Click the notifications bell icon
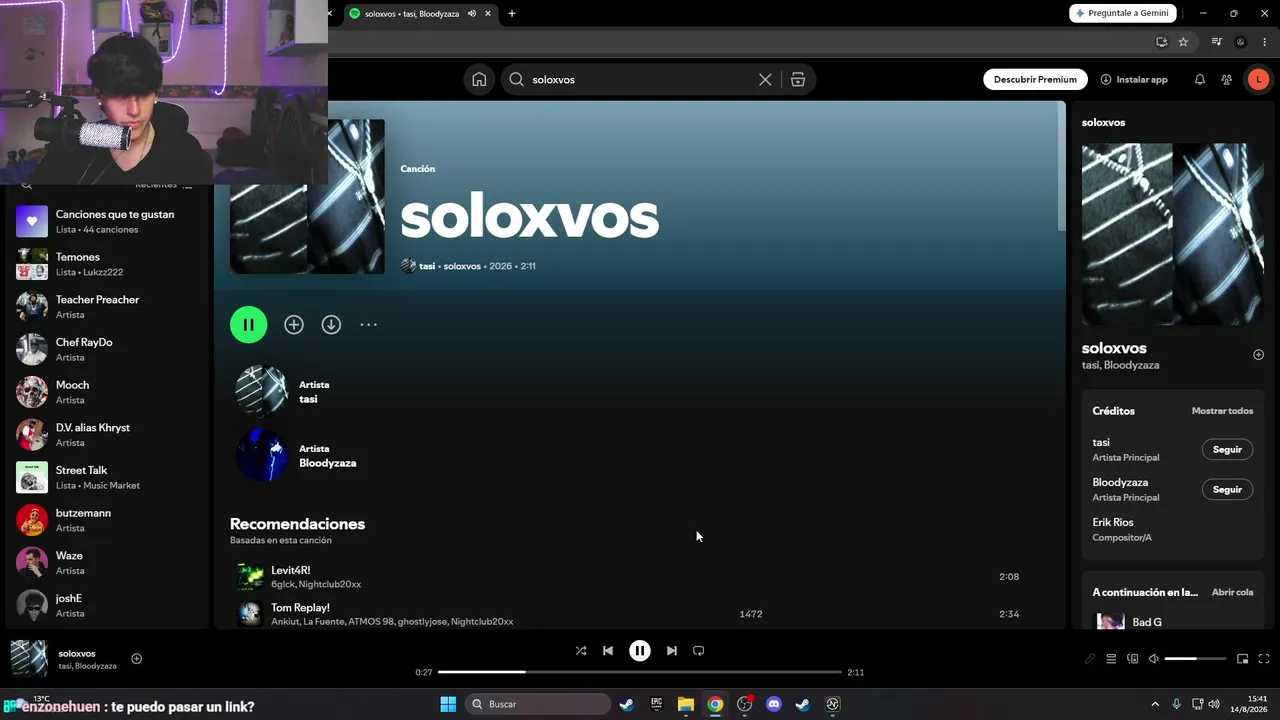Viewport: 1280px width, 720px height. pyautogui.click(x=1200, y=80)
